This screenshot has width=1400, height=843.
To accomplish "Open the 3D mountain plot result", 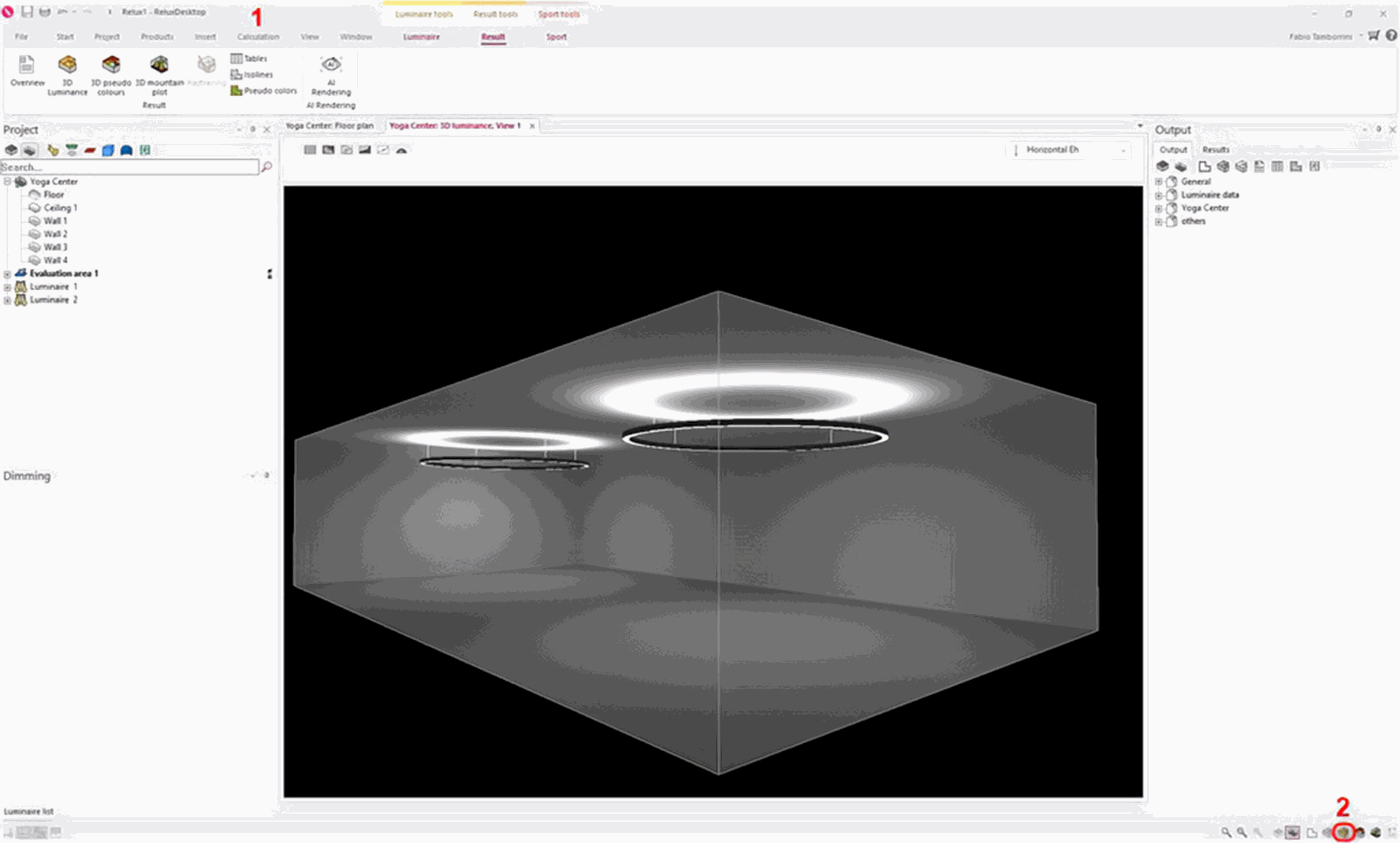I will click(159, 74).
